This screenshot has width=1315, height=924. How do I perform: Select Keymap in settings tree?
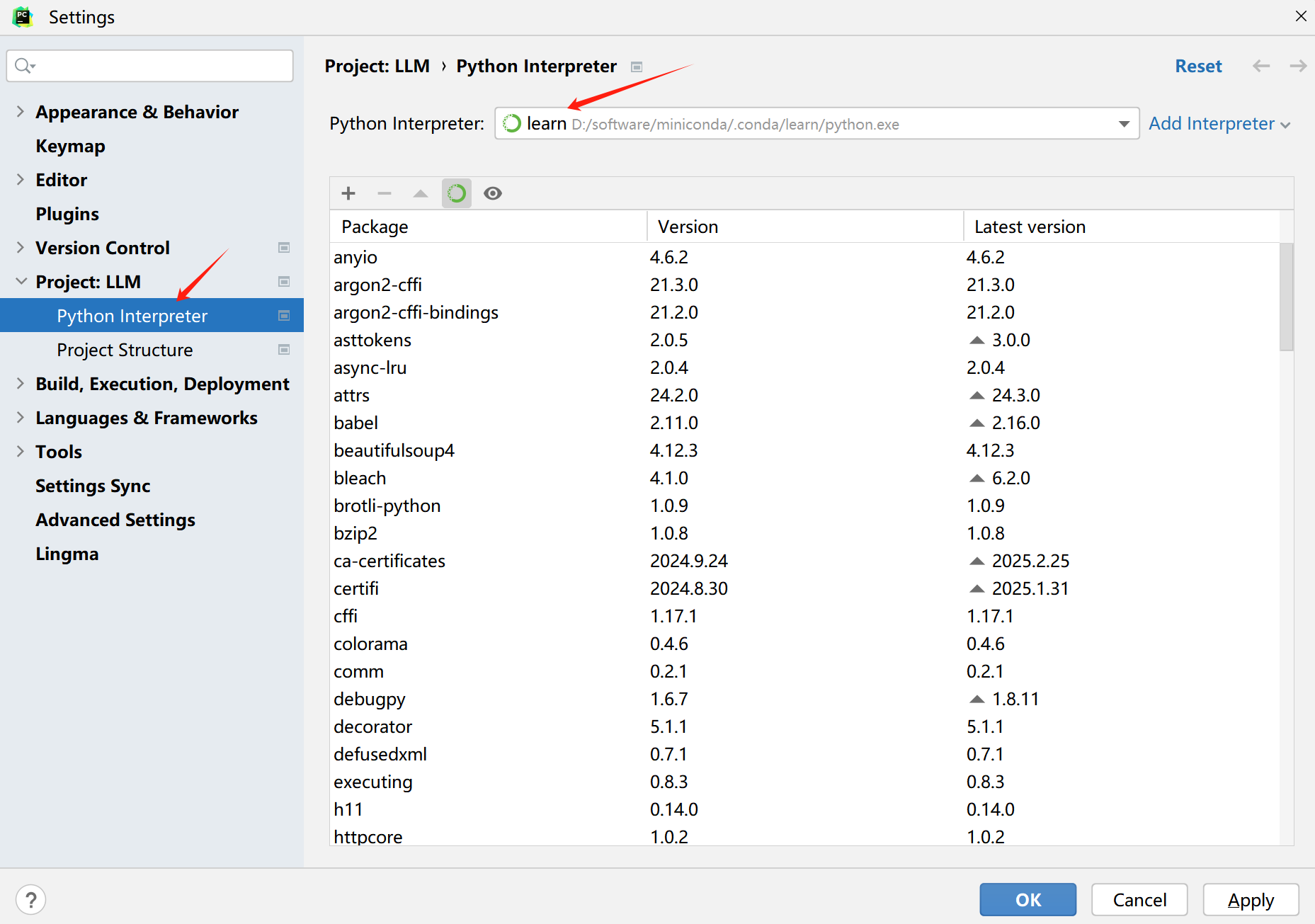(70, 146)
